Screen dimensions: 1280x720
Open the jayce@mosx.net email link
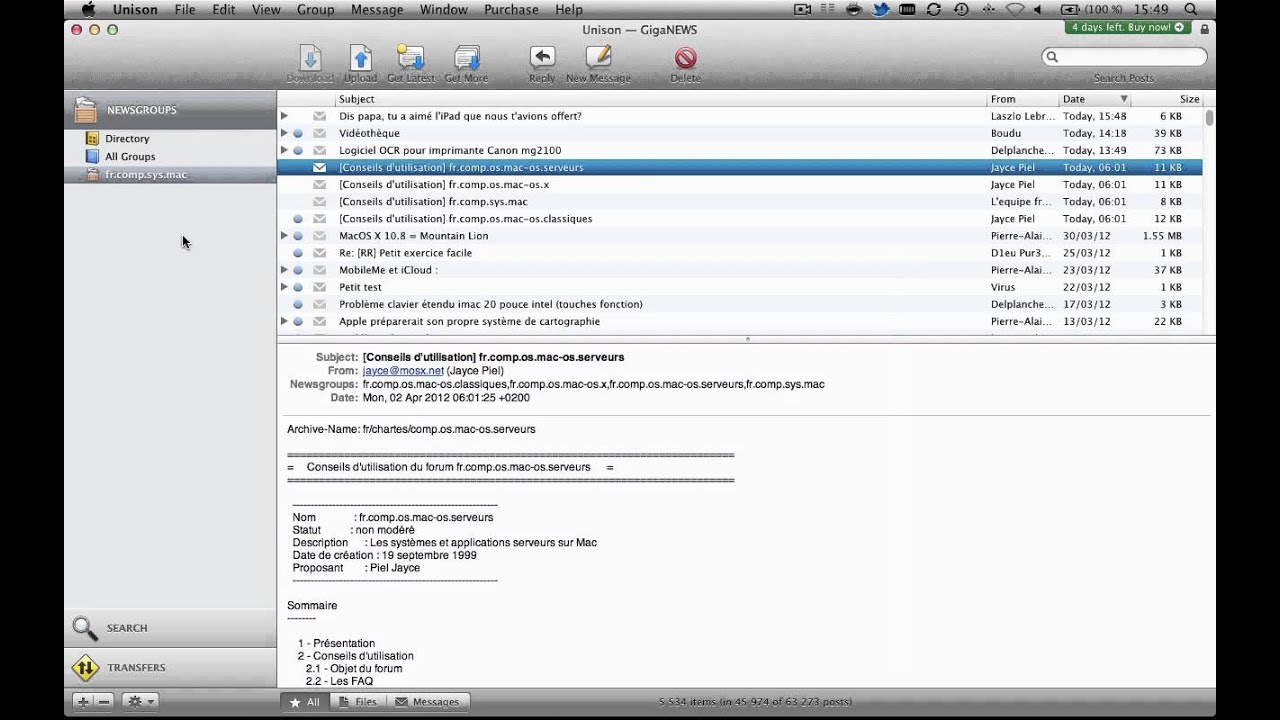click(x=402, y=371)
